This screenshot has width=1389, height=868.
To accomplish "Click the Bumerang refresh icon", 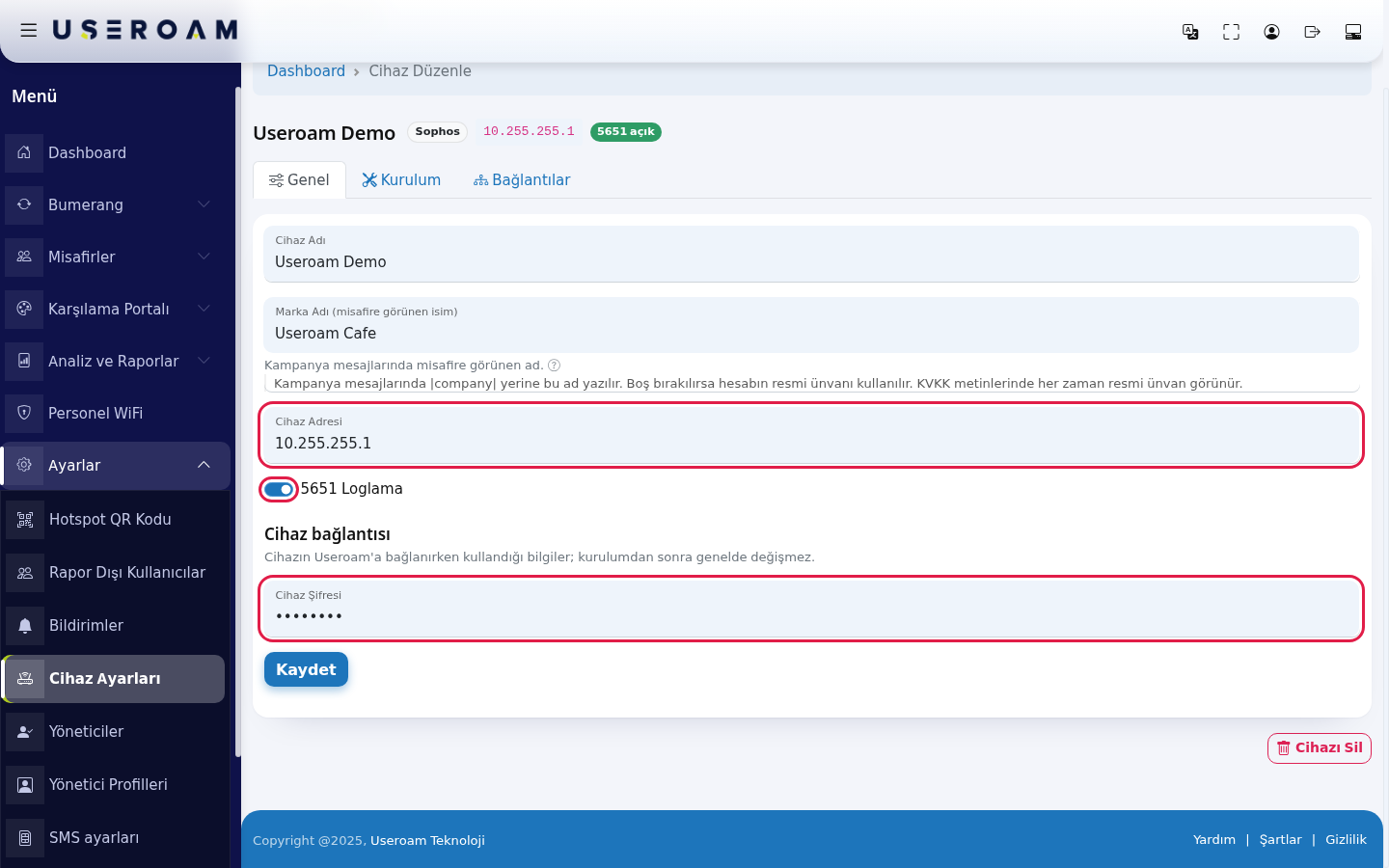I will pyautogui.click(x=24, y=204).
